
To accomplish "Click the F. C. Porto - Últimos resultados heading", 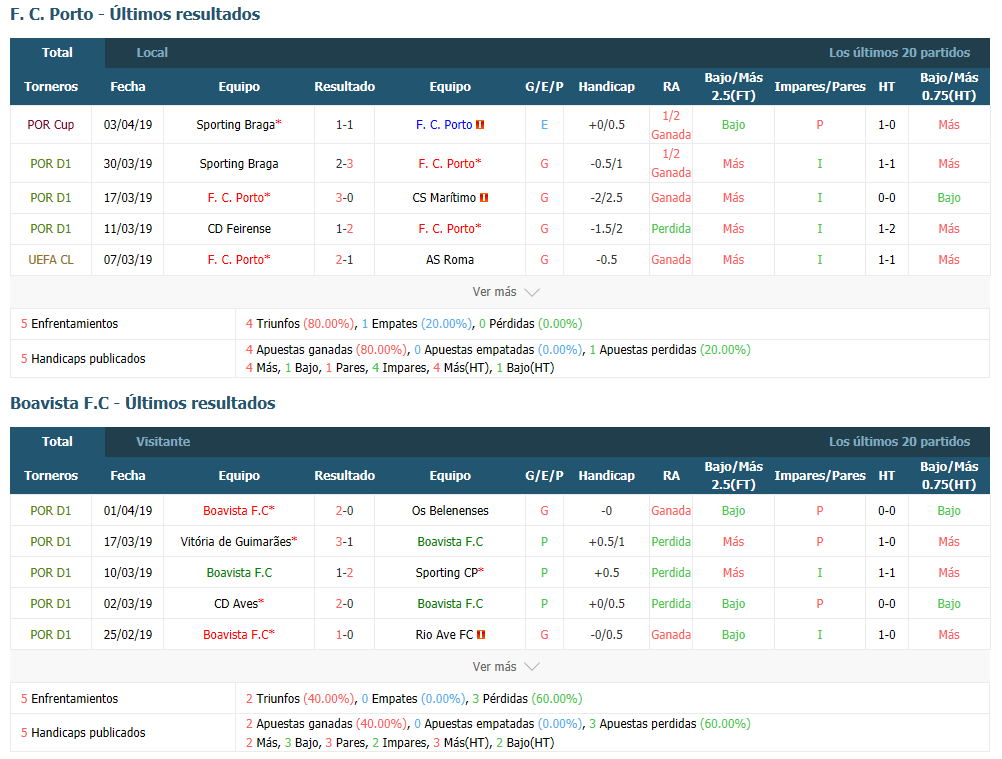I will [135, 14].
